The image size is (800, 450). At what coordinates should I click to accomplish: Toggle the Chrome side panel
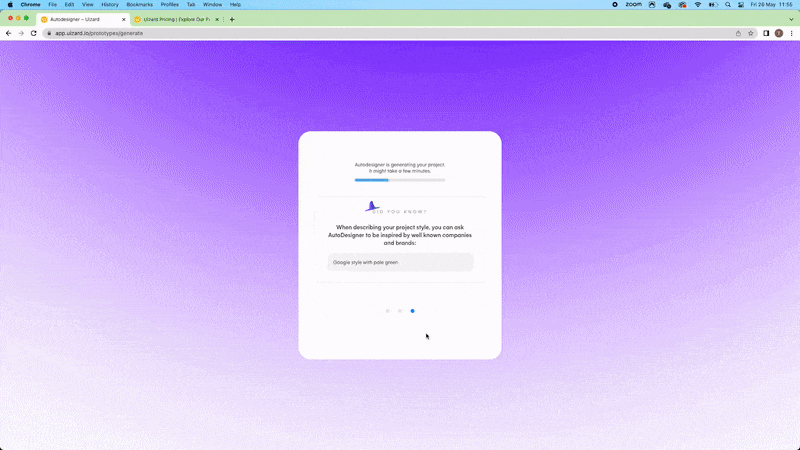766,33
